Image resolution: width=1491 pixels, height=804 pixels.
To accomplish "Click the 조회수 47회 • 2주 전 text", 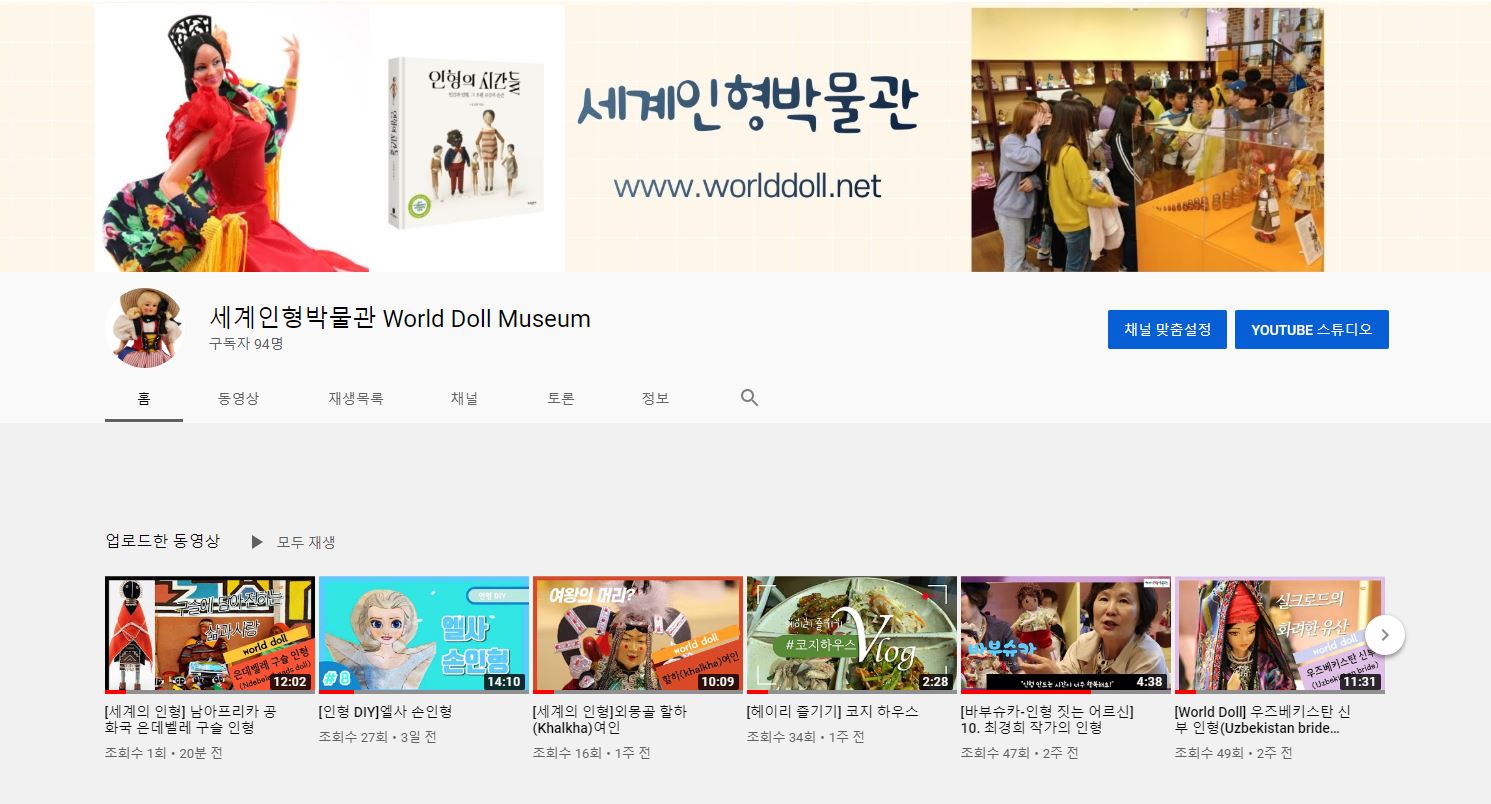I will coord(1020,752).
